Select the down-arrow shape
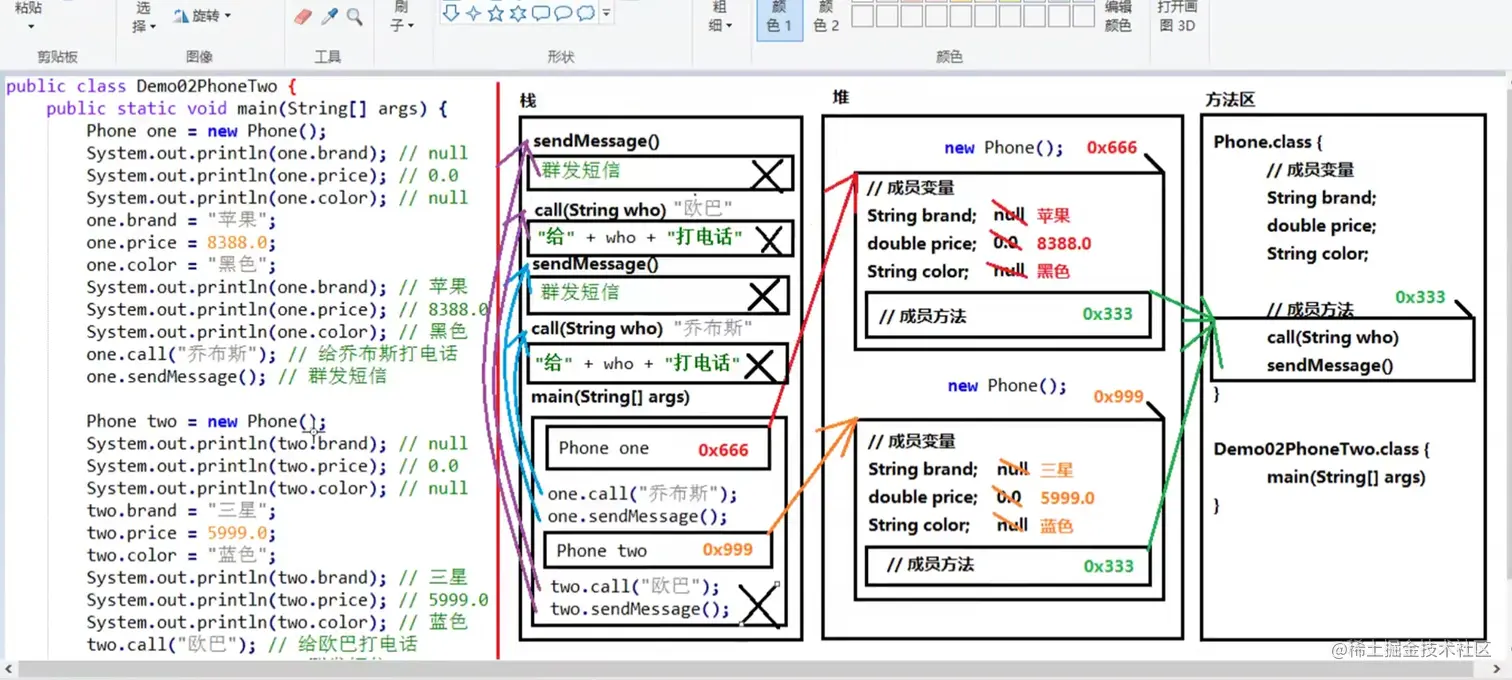The image size is (1512, 680). click(x=450, y=13)
